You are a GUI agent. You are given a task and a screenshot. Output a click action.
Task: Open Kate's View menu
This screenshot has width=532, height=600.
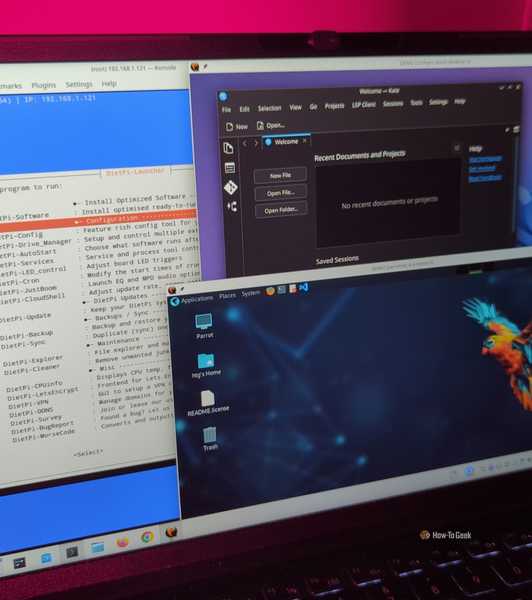[x=295, y=108]
